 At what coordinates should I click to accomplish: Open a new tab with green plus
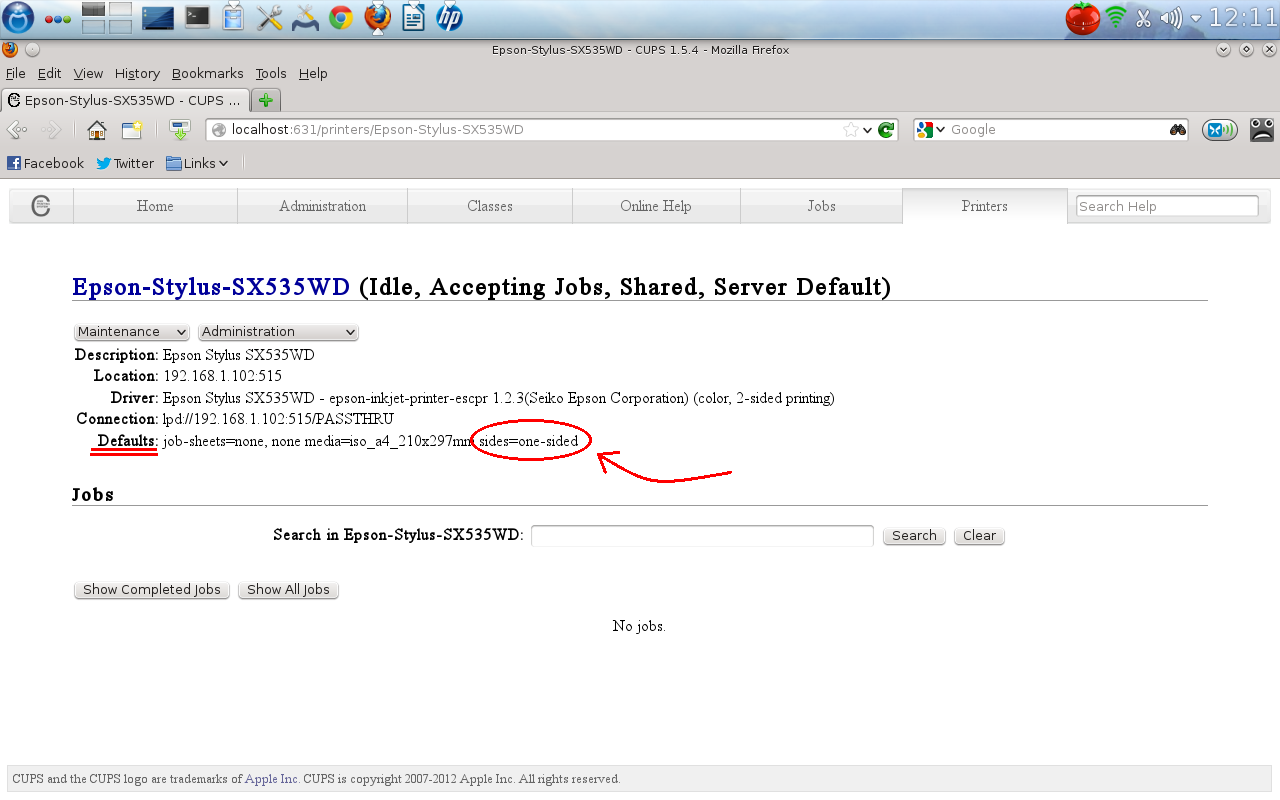point(266,100)
